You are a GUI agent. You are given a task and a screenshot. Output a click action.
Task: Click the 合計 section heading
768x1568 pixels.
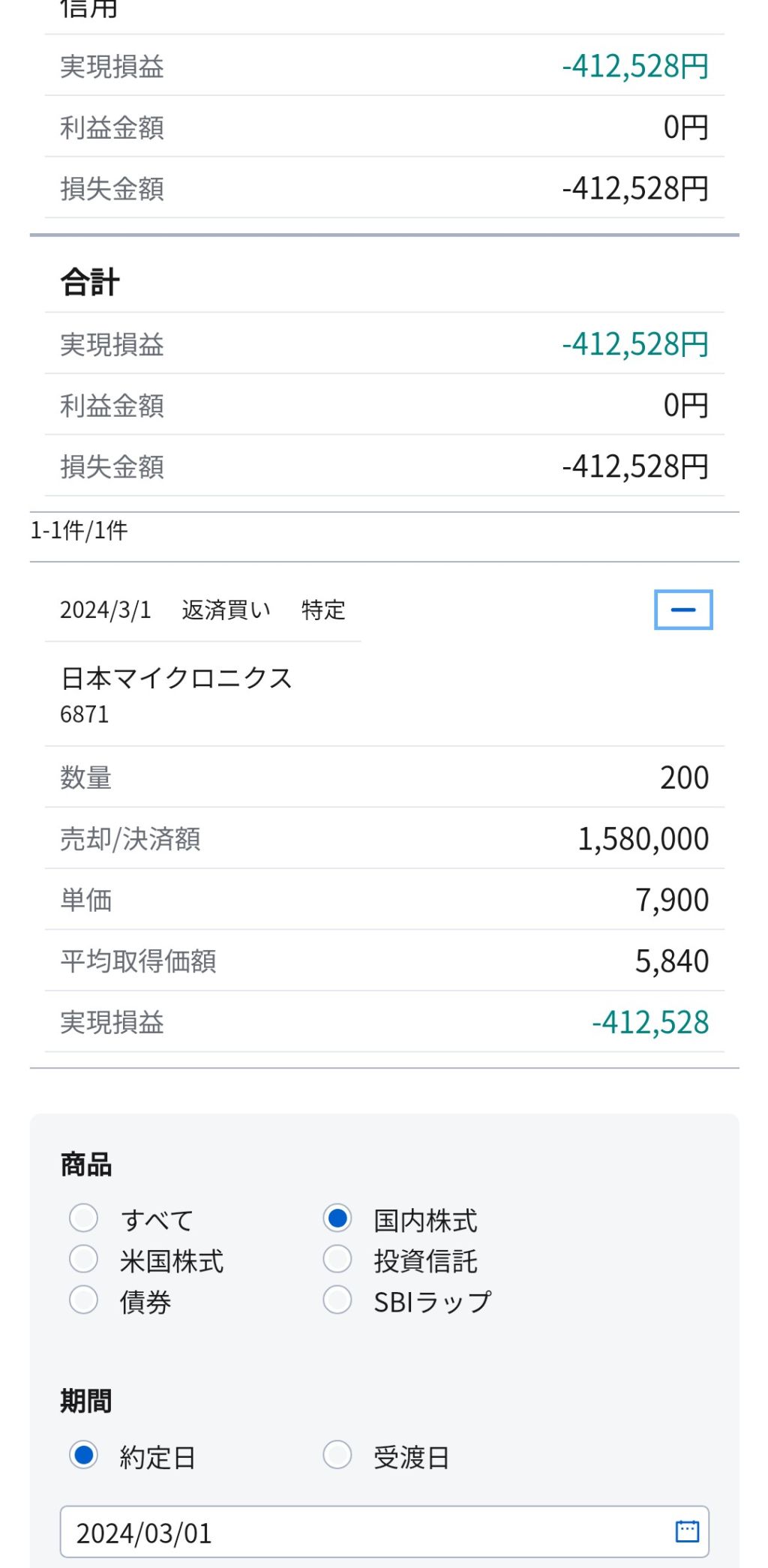[x=90, y=283]
